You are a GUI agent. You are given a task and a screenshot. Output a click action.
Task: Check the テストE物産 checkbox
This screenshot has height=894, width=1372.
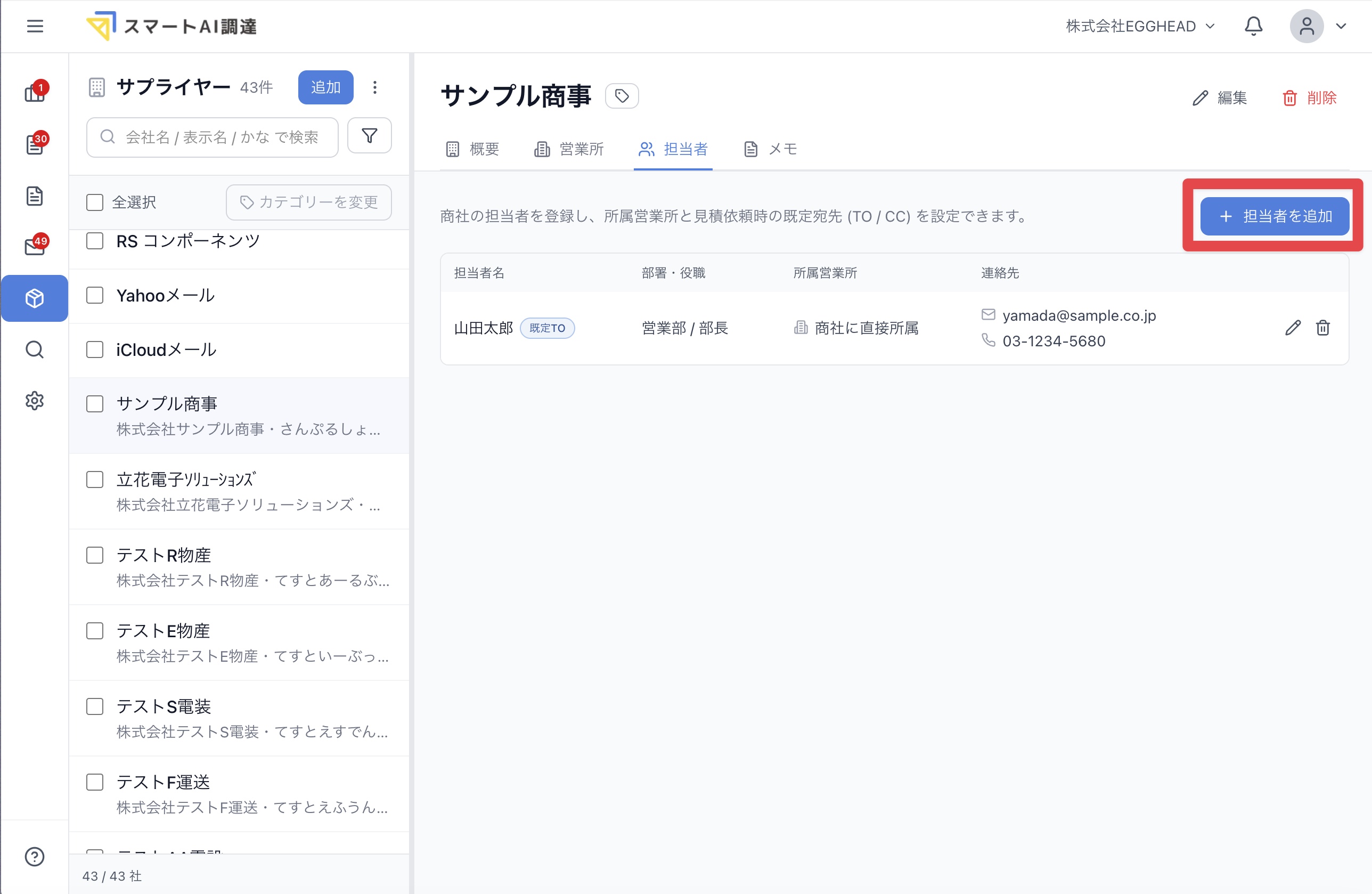point(95,630)
